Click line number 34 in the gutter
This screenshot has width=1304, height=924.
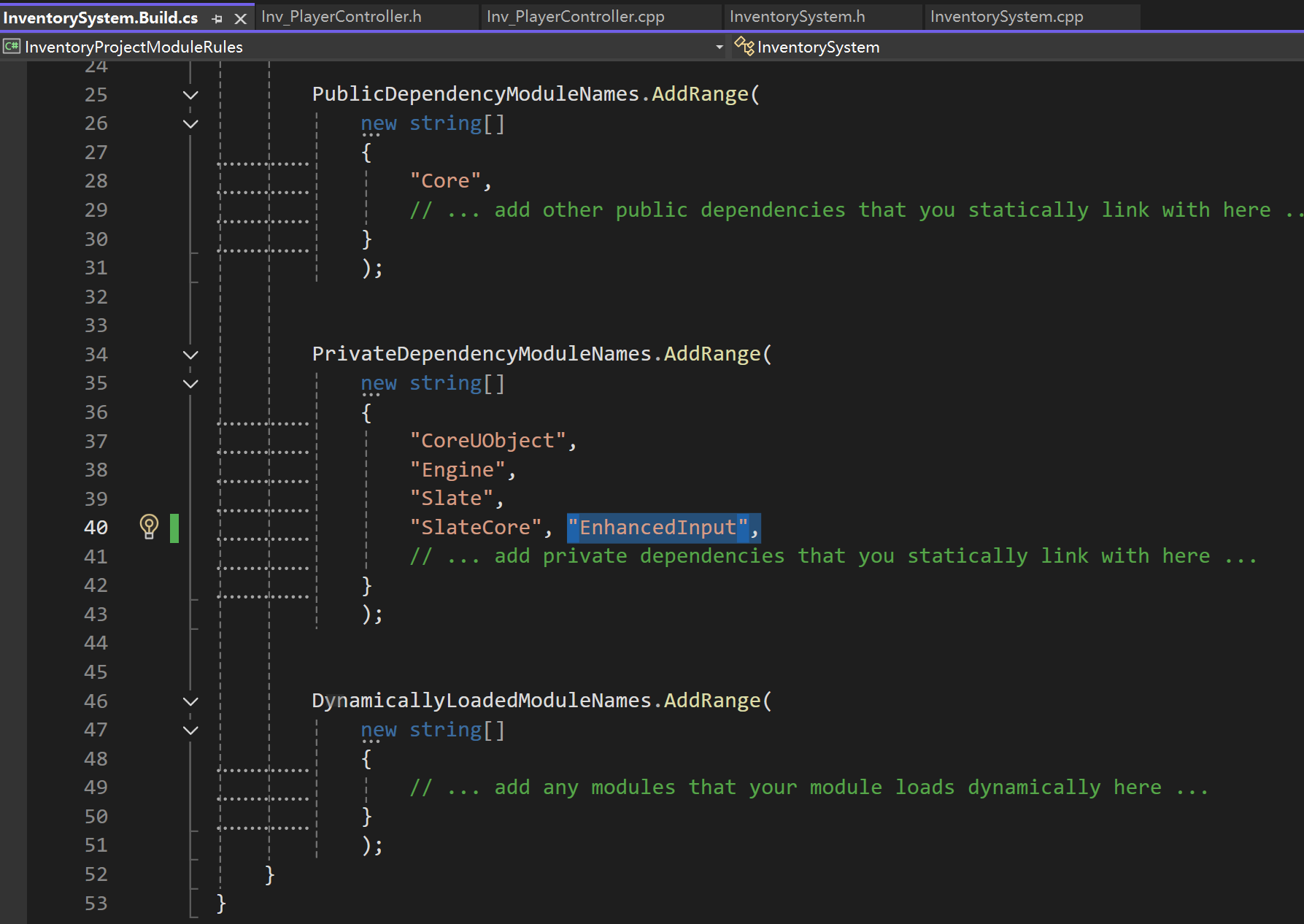click(x=96, y=355)
